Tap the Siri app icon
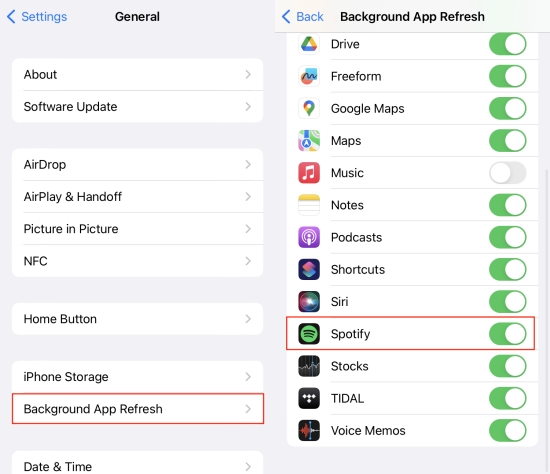This screenshot has height=474, width=550. (x=309, y=302)
